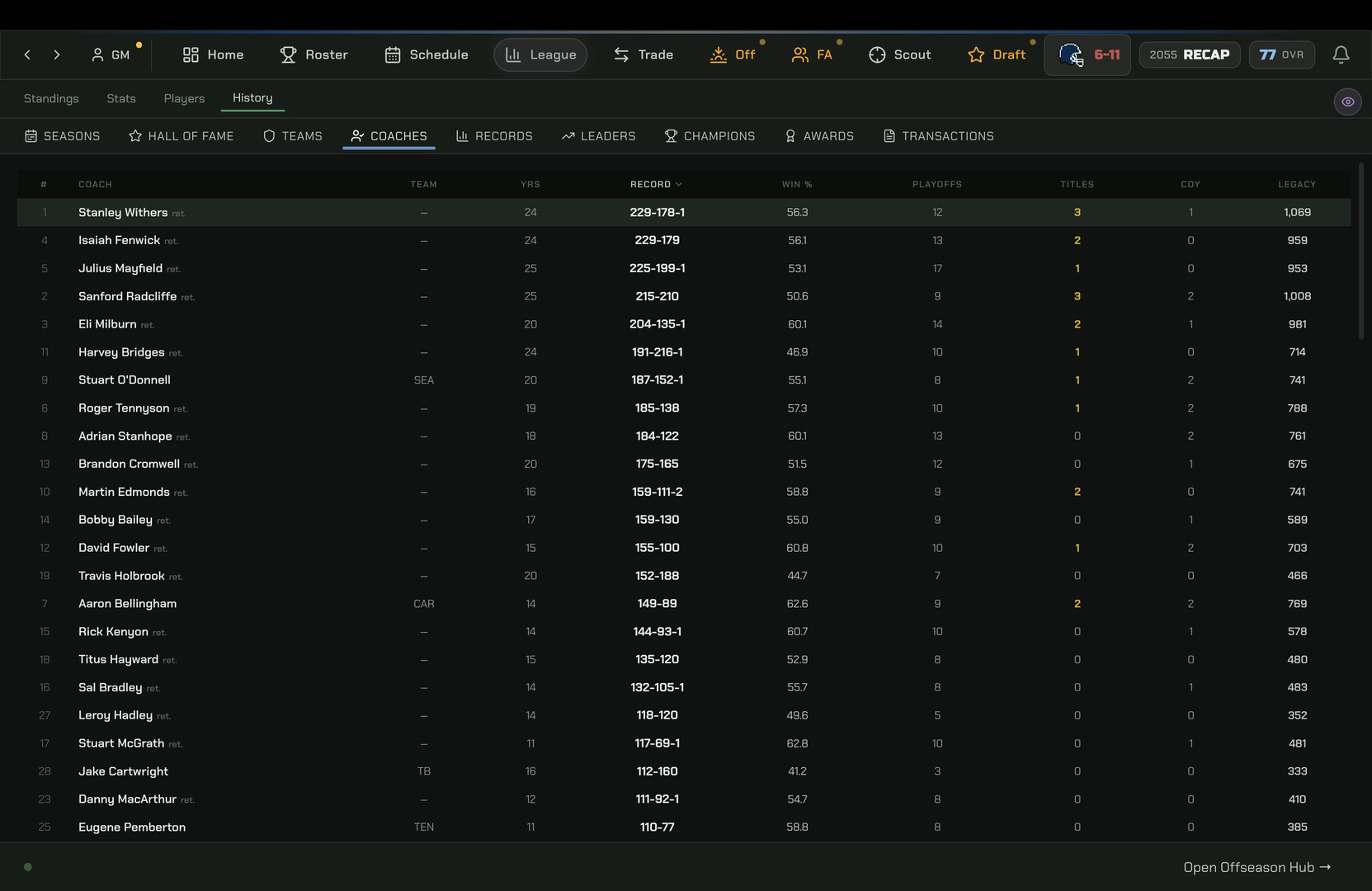
Task: Sort by the Legacy column header
Action: (1297, 184)
